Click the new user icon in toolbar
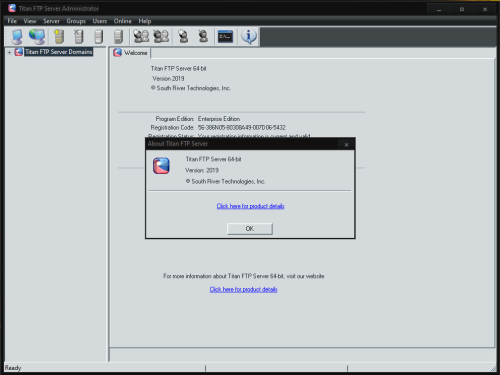The image size is (500, 375). coord(183,36)
